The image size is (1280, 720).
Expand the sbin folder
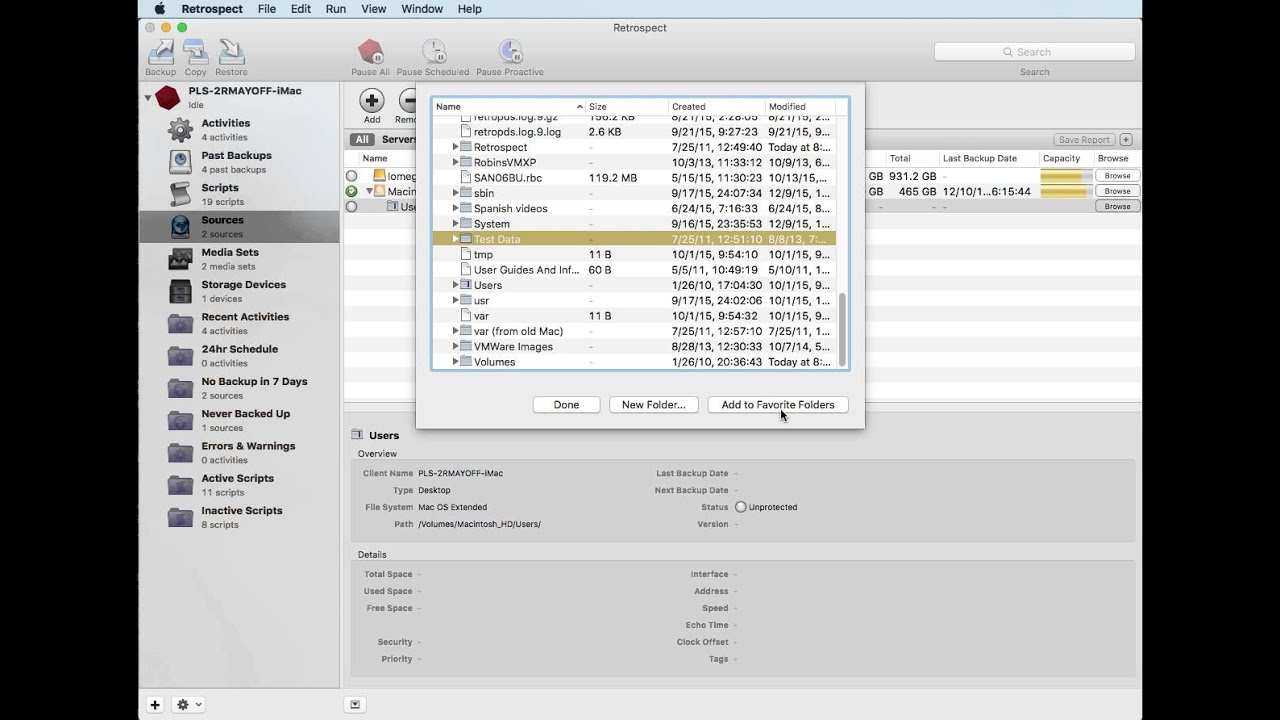pos(455,193)
